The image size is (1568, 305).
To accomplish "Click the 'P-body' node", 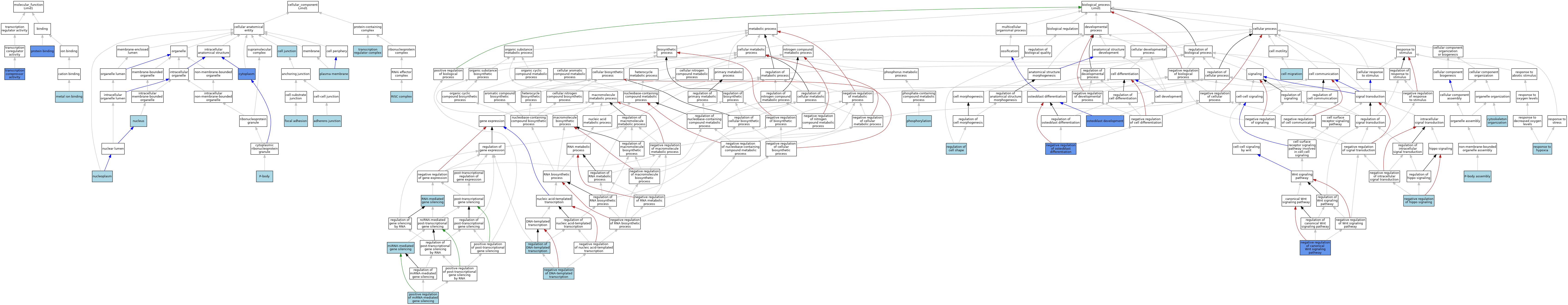I will point(264,177).
